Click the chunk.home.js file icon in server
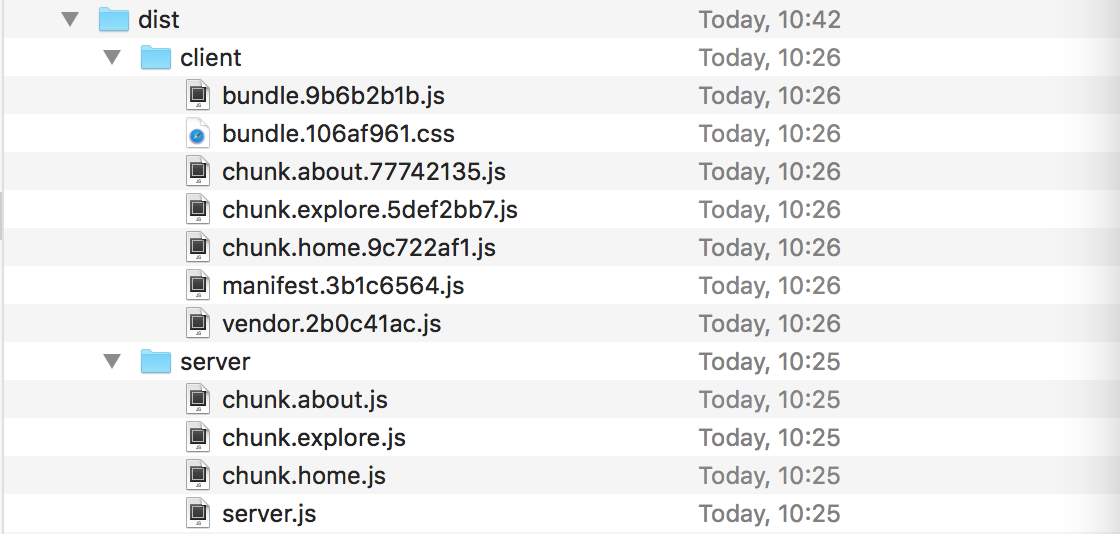Viewport: 1120px width, 534px height. [x=198, y=475]
